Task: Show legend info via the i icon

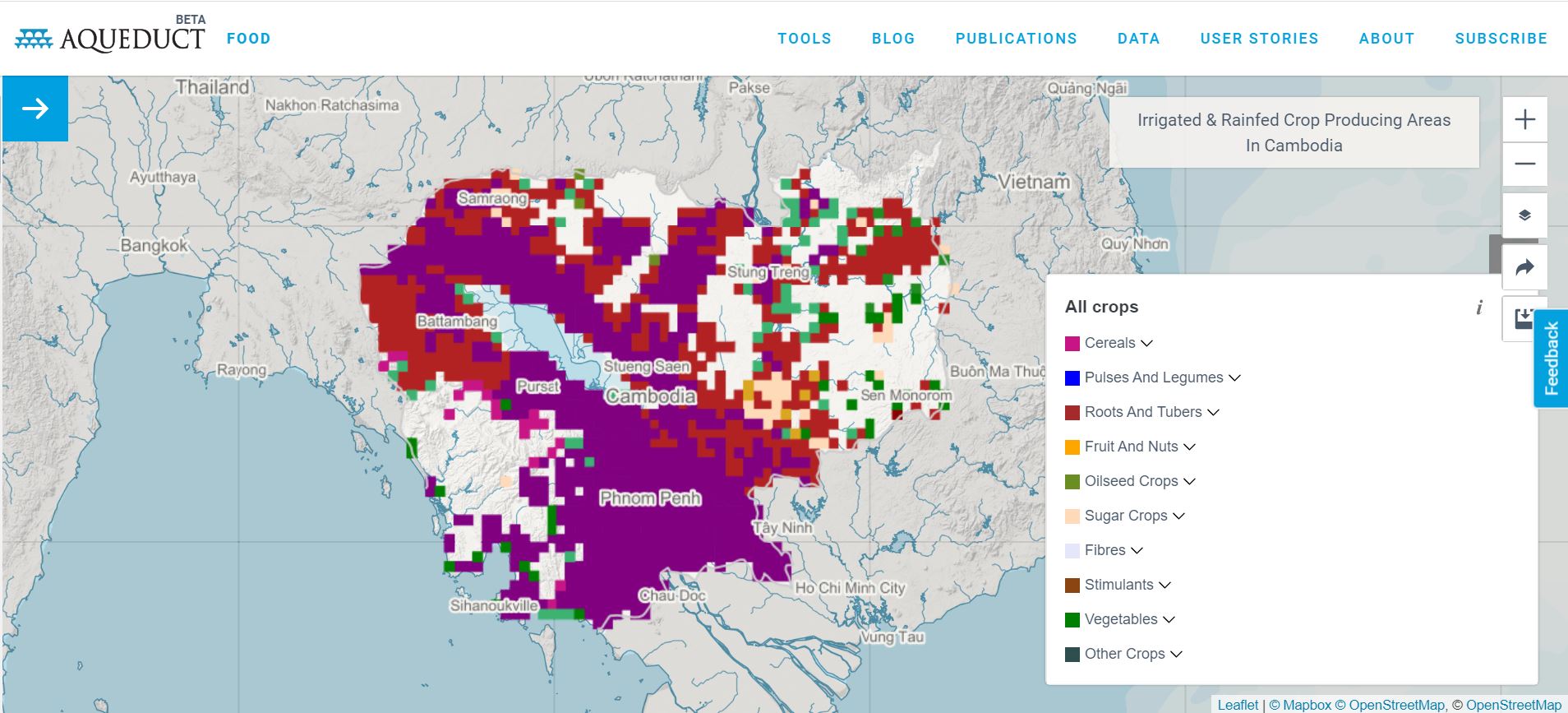Action: (x=1478, y=308)
